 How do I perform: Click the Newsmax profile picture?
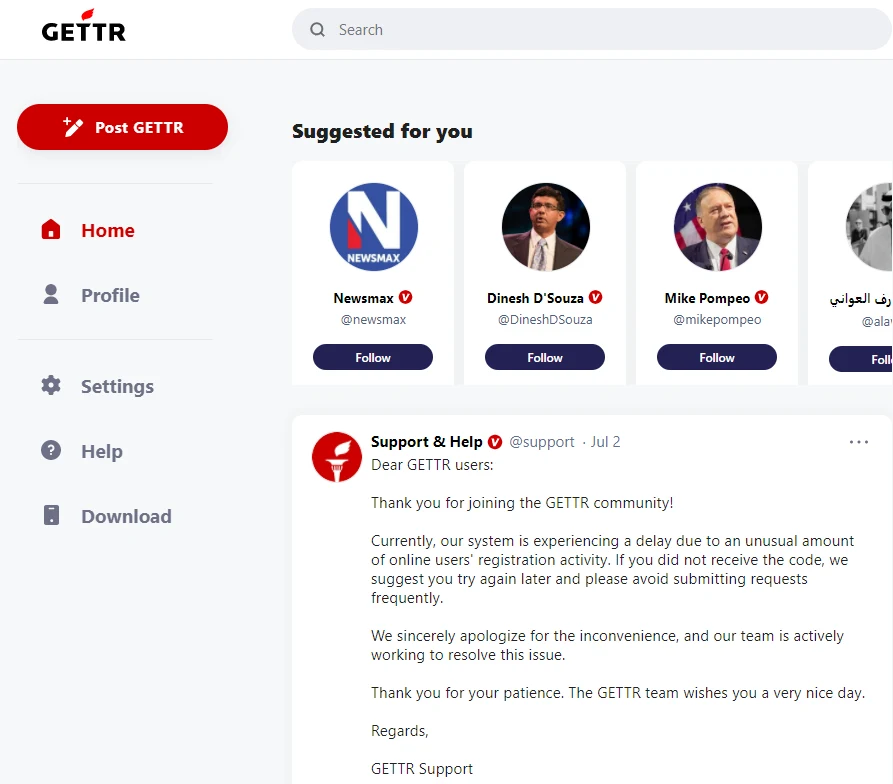[373, 227]
